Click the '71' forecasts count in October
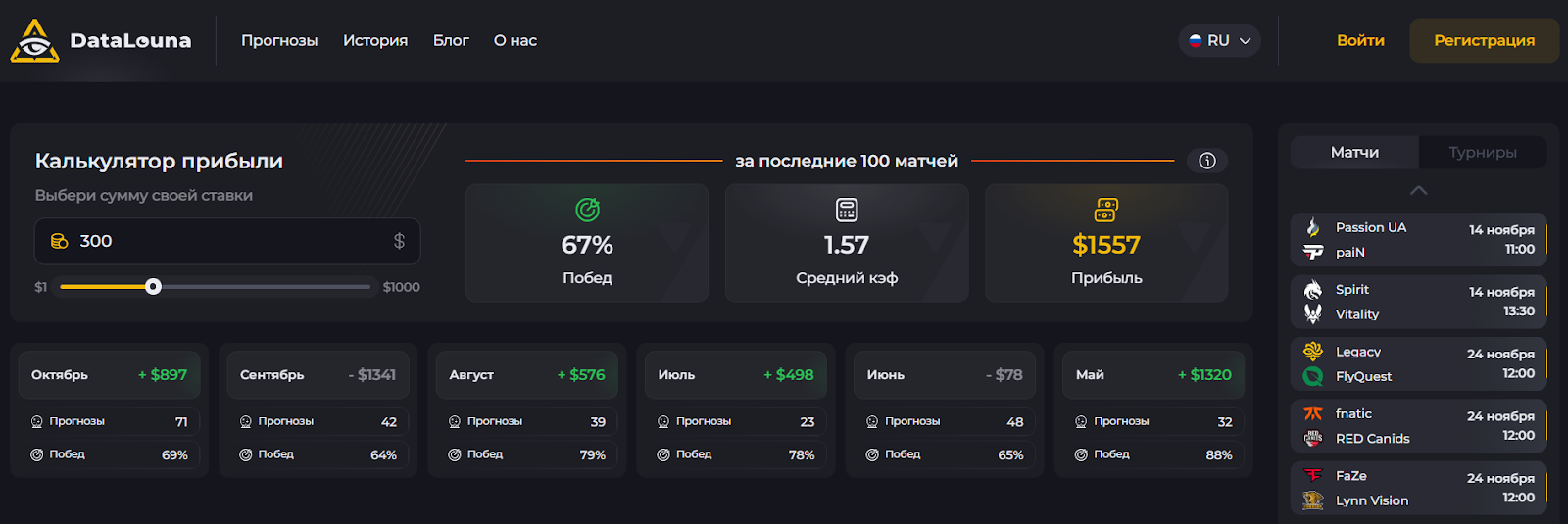 tap(181, 422)
